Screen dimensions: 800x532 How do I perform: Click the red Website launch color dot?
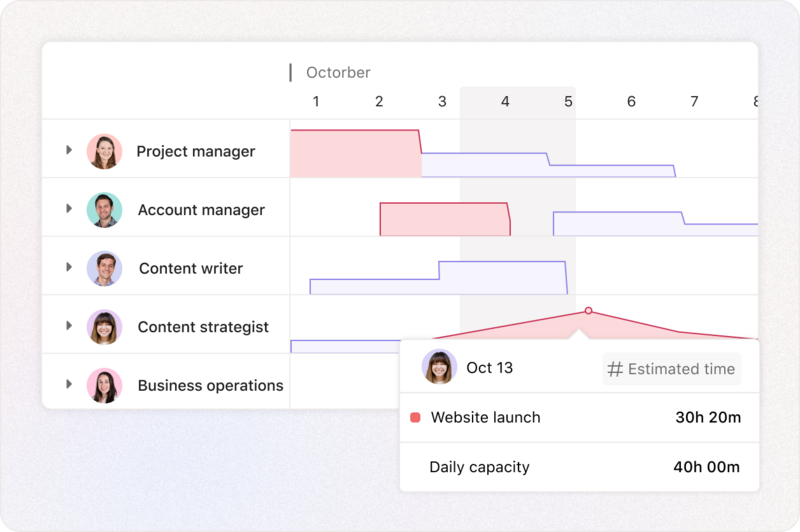(415, 417)
